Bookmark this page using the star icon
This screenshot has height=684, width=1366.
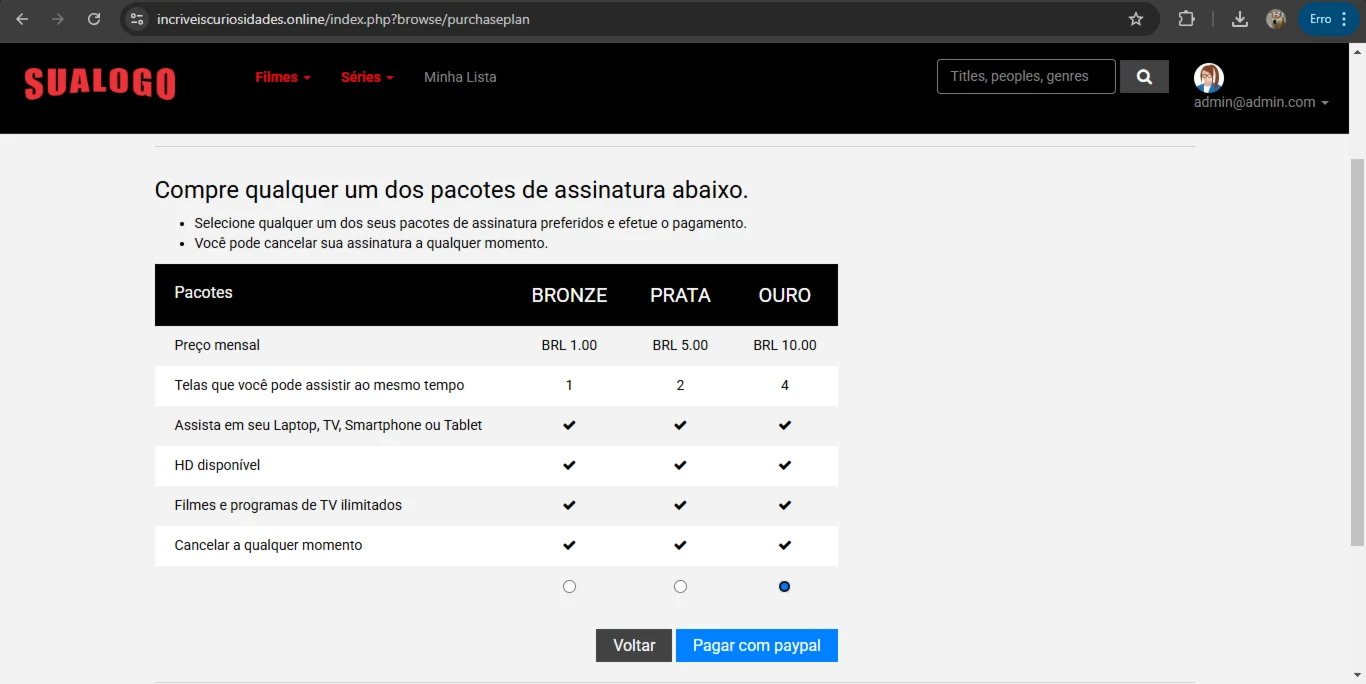1135,19
